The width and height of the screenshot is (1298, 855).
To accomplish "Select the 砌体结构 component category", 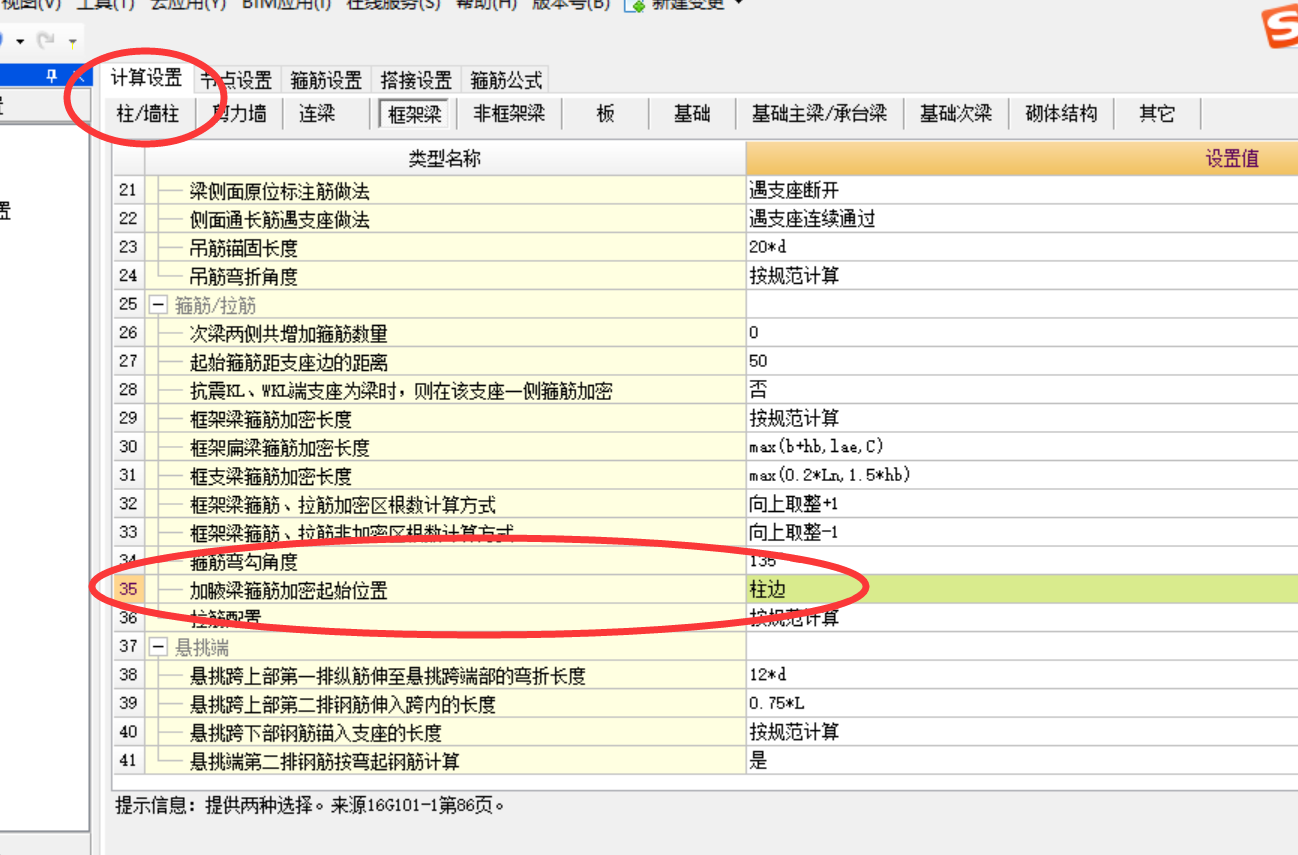I will (1061, 114).
